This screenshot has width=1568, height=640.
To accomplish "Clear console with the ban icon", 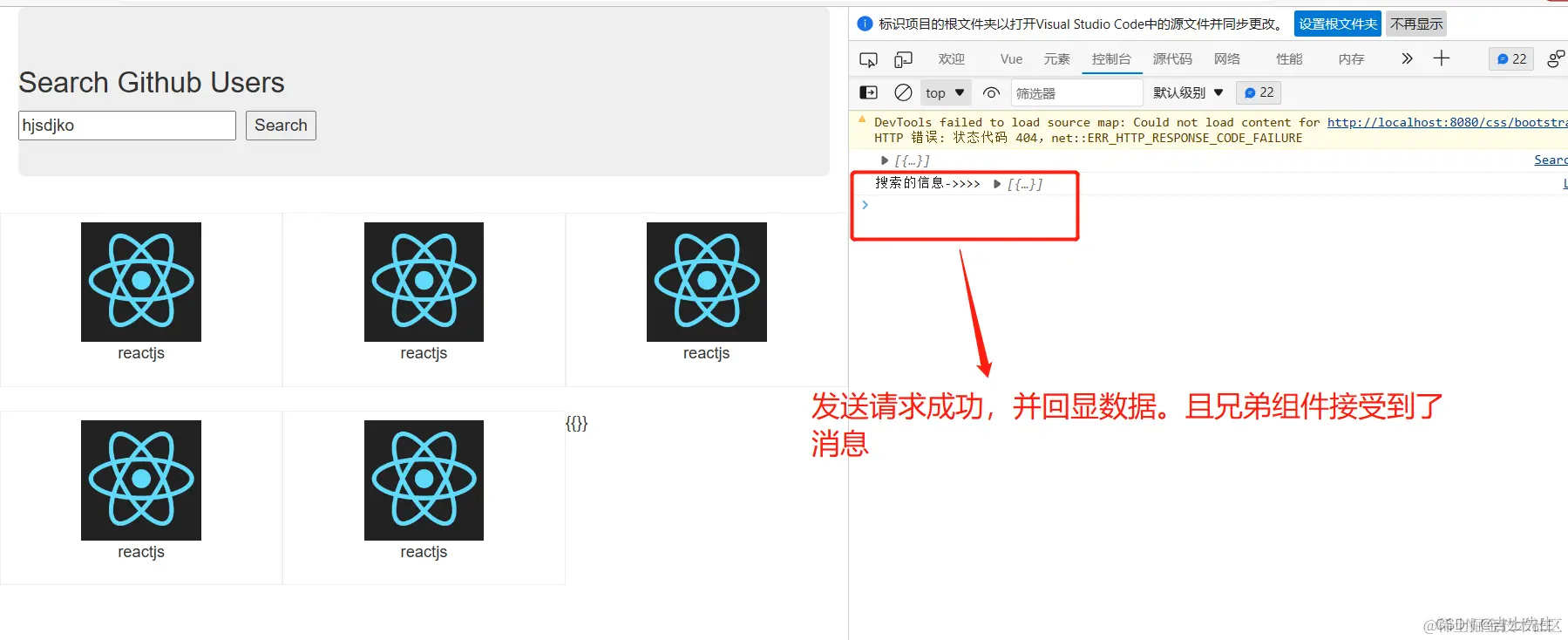I will pos(903,92).
